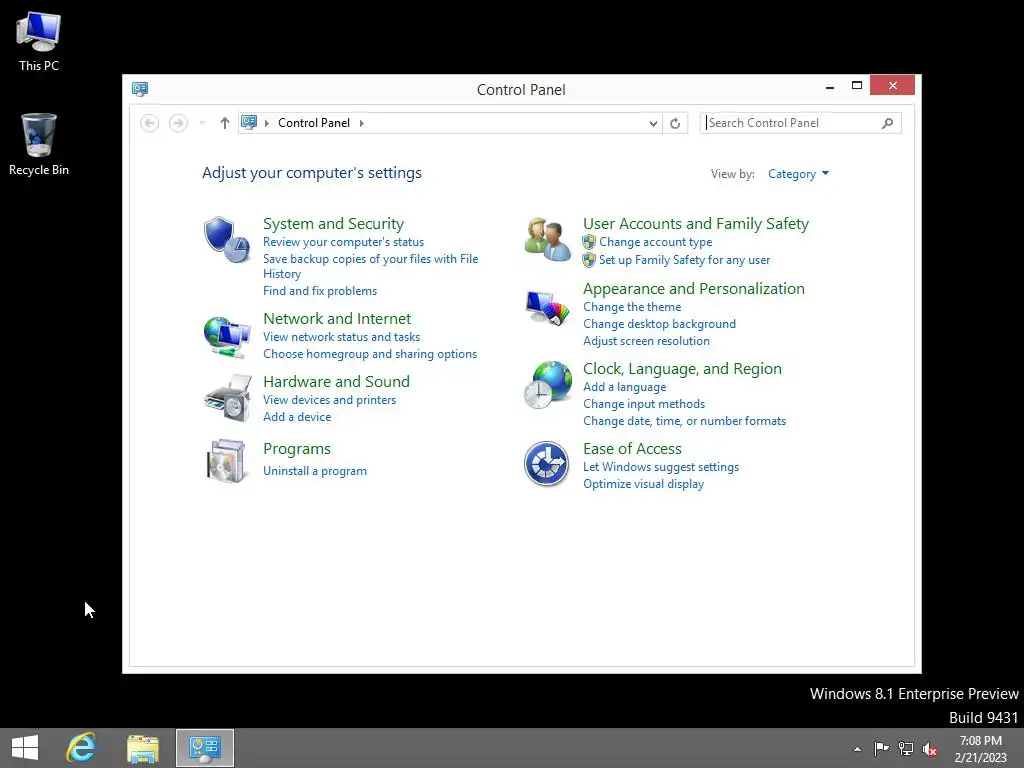Go up one level with Up arrow
Image resolution: width=1024 pixels, height=768 pixels.
click(x=225, y=123)
